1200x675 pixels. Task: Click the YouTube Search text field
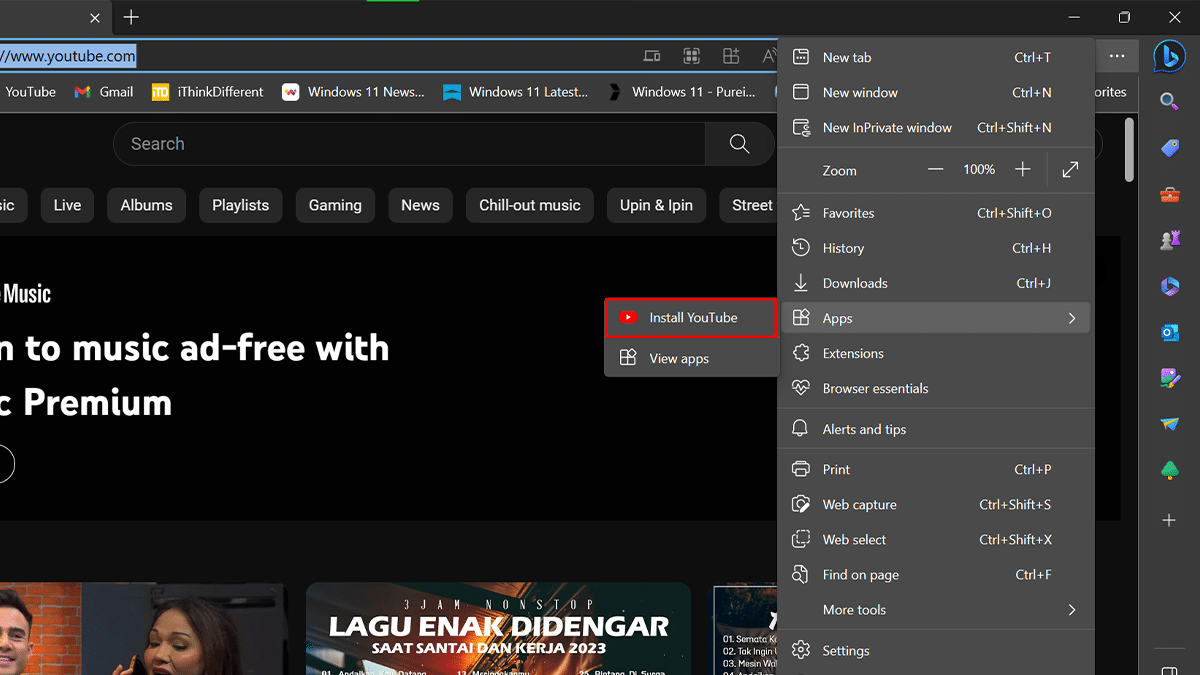click(410, 144)
